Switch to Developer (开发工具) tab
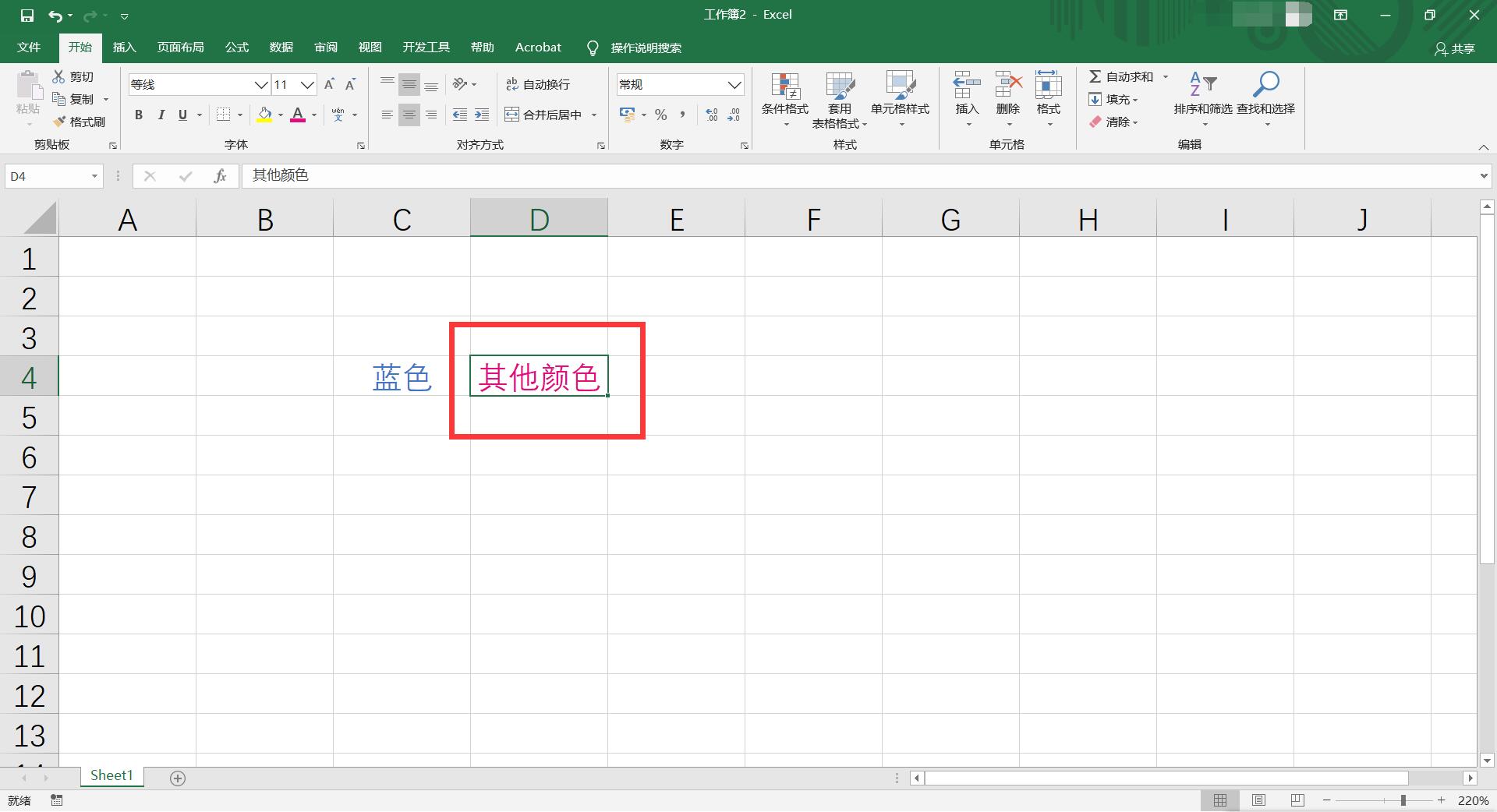The height and width of the screenshot is (812, 1497). (x=426, y=48)
